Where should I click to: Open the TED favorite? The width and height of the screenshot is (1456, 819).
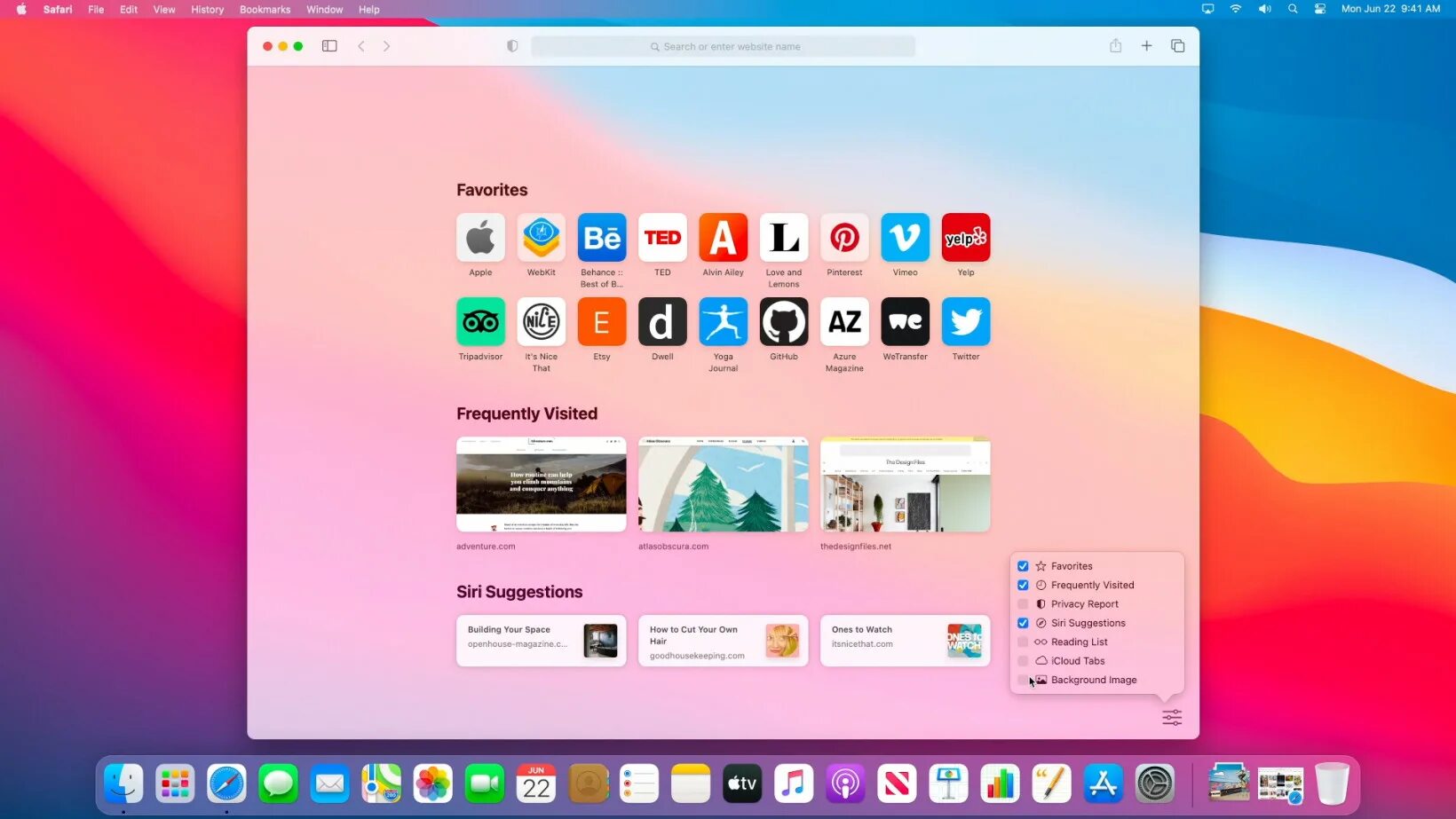(662, 237)
